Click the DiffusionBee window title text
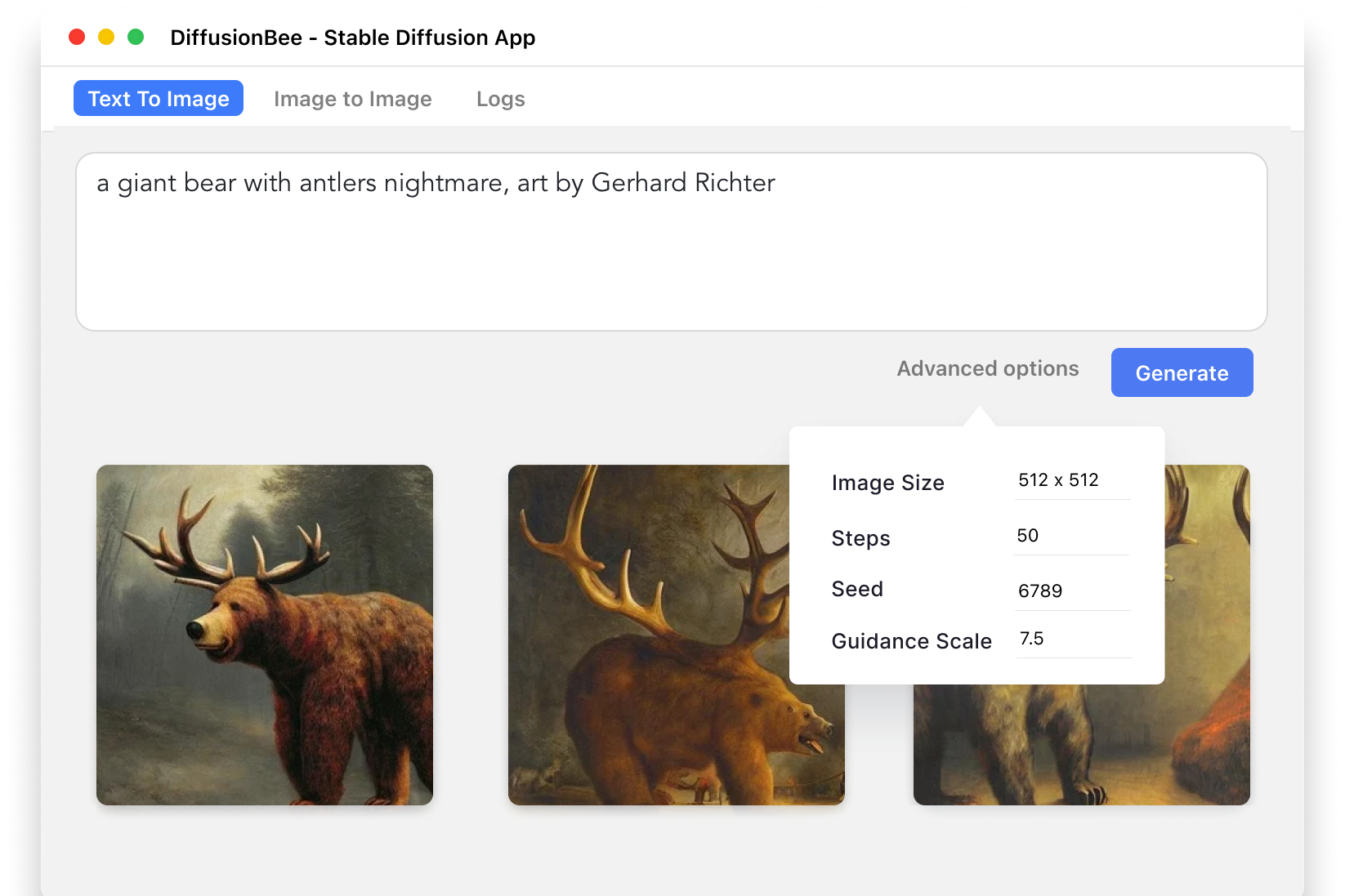Viewport: 1345px width, 896px height. (352, 38)
